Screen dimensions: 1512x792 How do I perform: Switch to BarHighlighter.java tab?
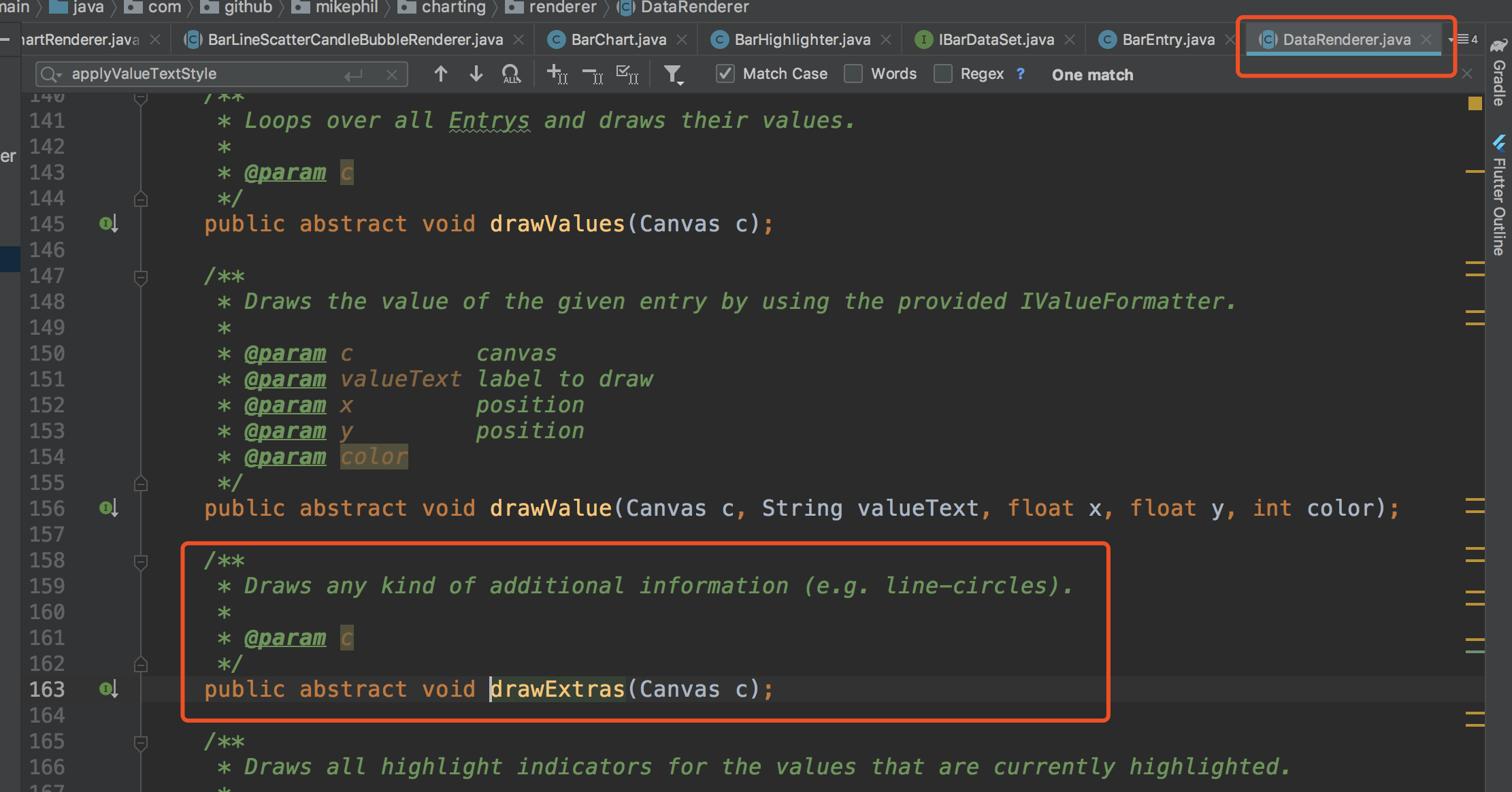pos(802,39)
